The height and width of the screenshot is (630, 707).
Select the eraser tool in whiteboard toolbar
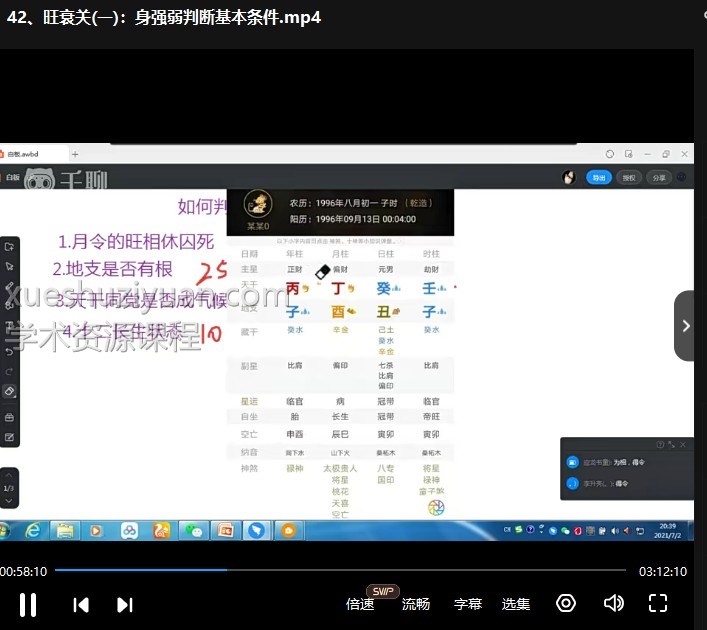coord(9,391)
